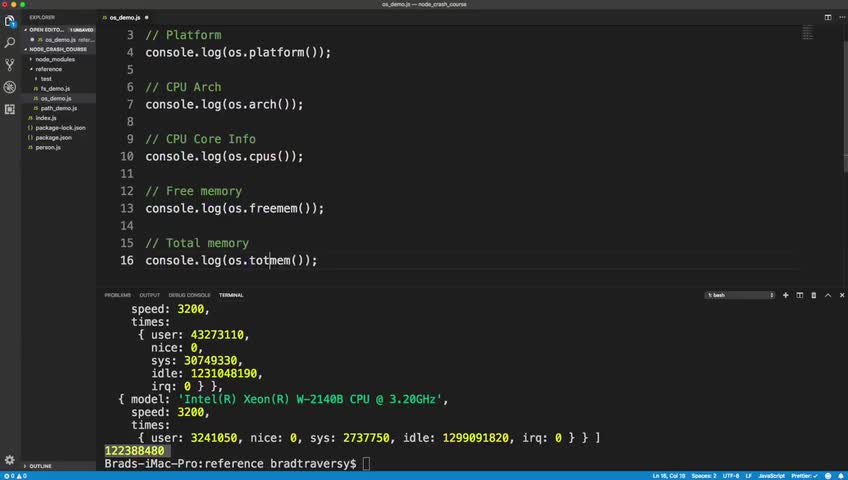
Task: Open the Search view icon
Action: click(x=10, y=43)
